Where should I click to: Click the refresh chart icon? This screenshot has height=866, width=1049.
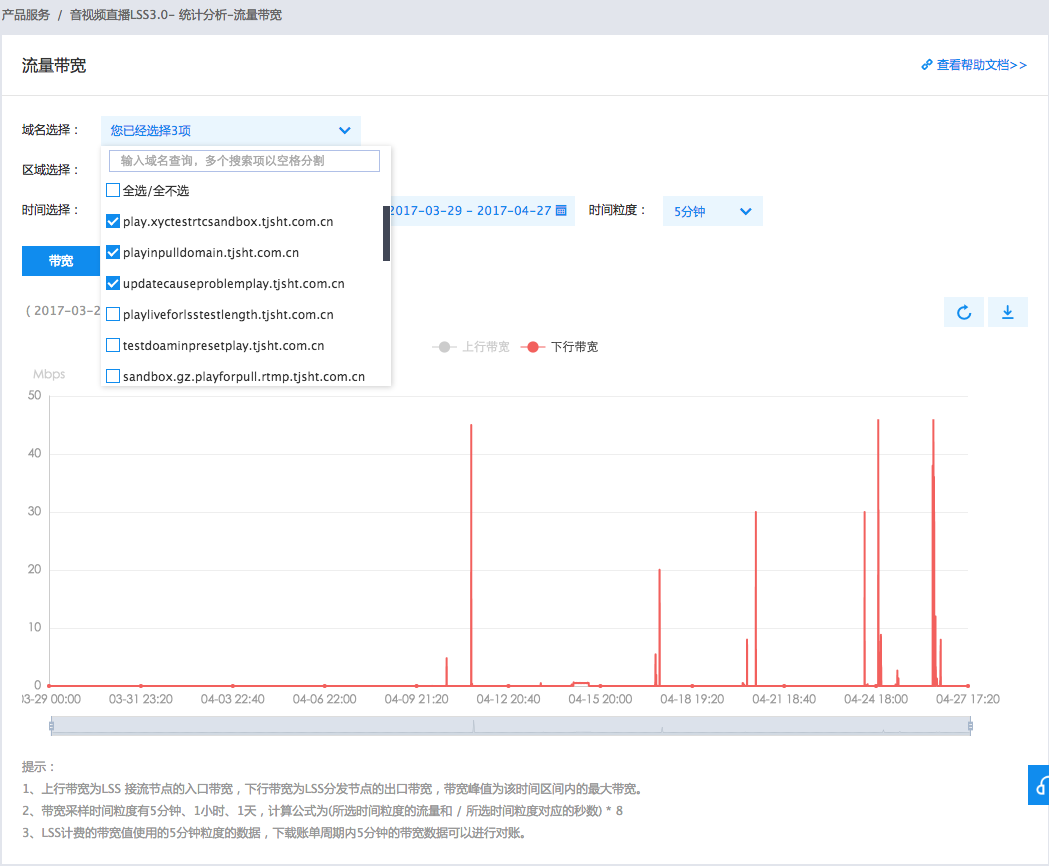click(x=963, y=313)
